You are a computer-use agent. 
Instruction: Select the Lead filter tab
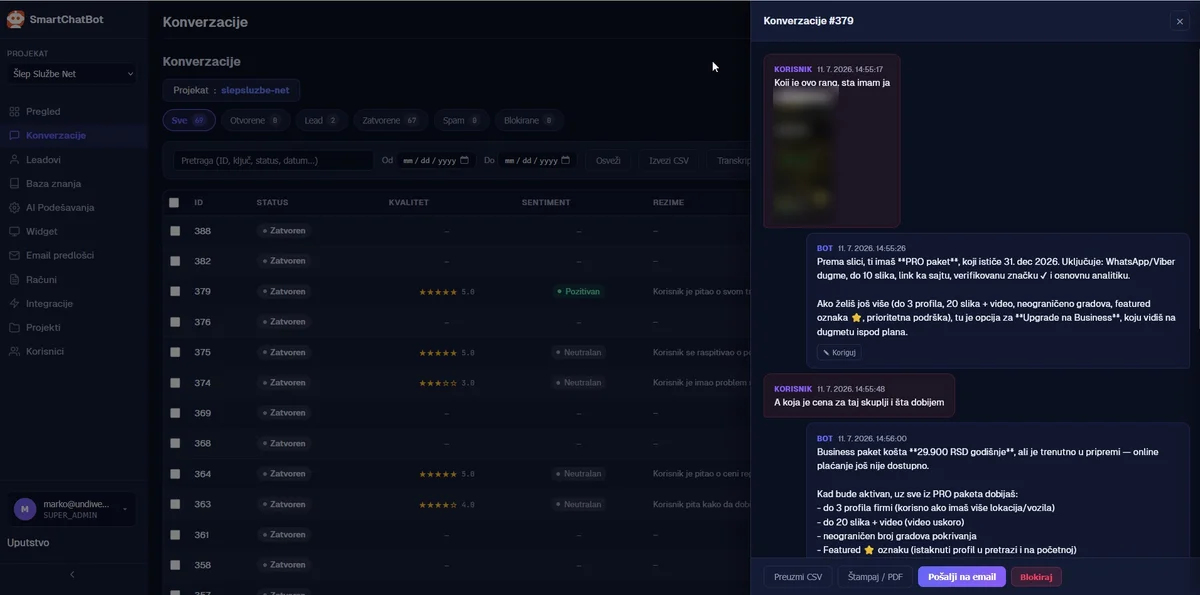pos(321,120)
